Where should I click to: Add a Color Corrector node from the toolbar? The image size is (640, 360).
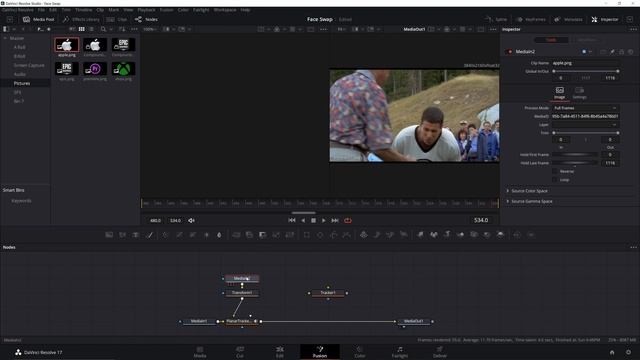pos(165,235)
